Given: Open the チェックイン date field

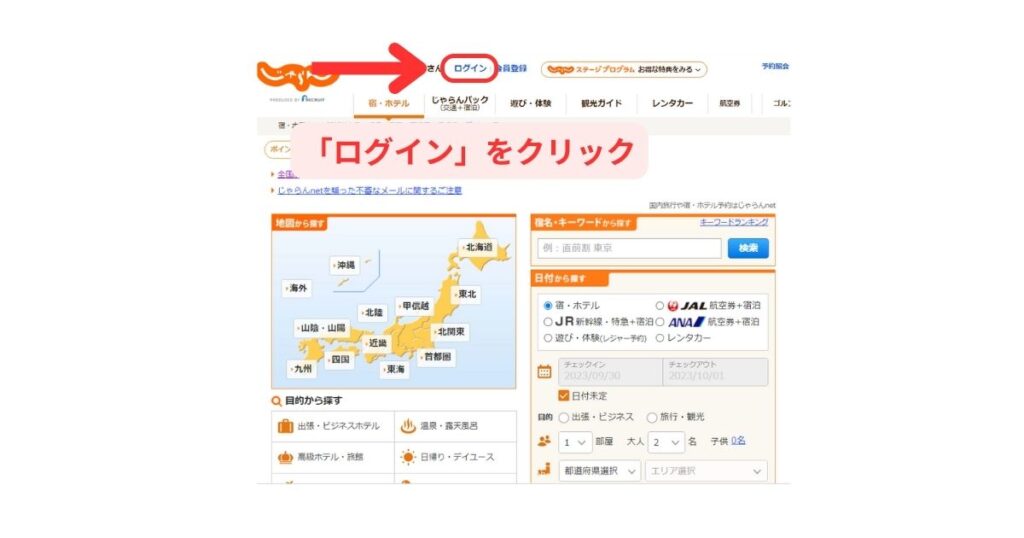Looking at the screenshot, I should (610, 372).
